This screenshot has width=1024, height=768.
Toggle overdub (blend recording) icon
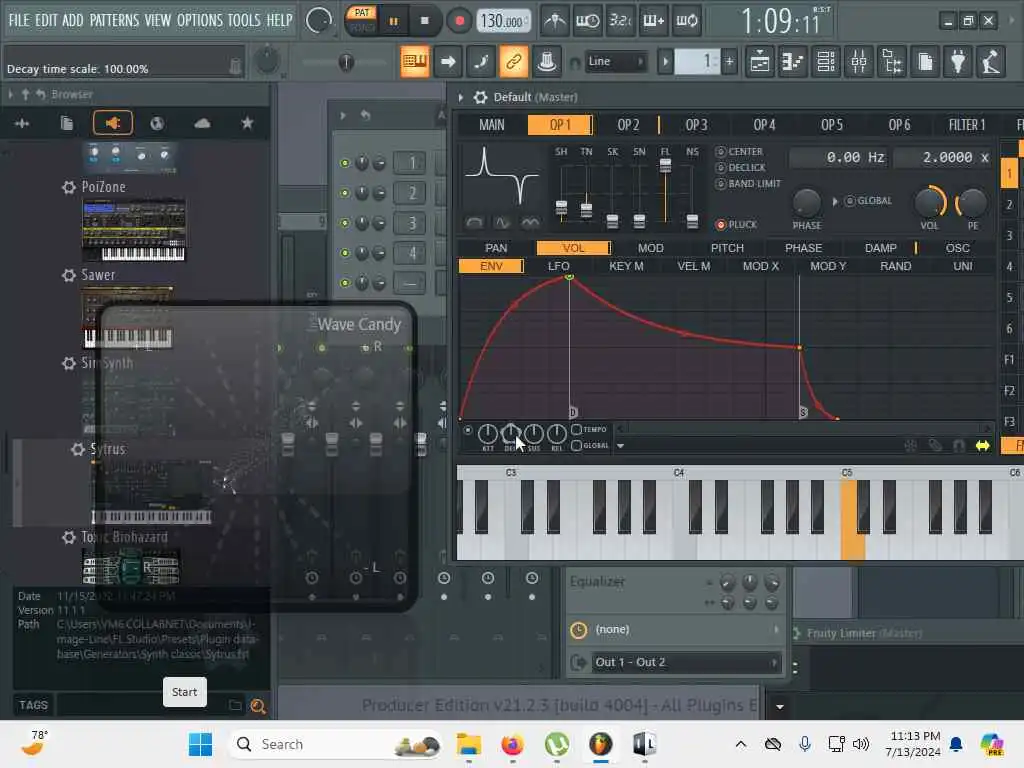point(654,21)
